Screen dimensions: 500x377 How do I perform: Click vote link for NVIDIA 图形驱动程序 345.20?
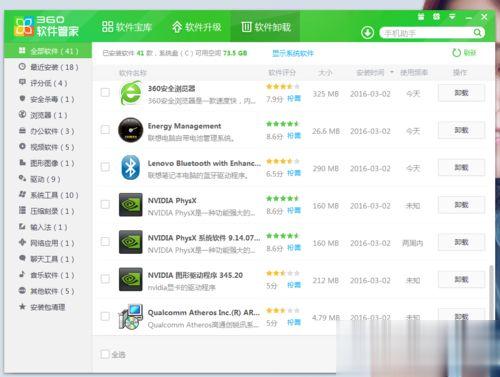pos(294,285)
